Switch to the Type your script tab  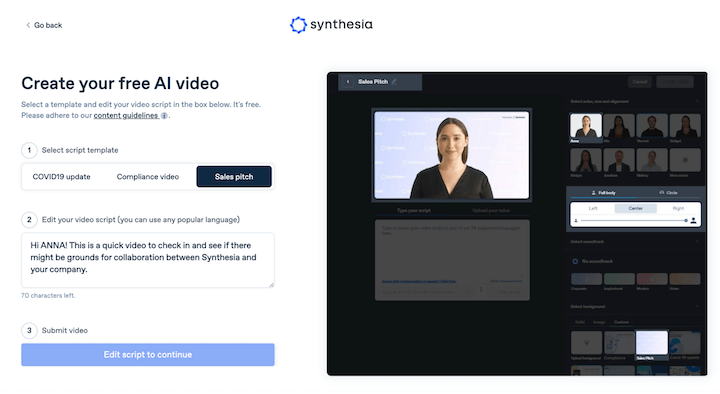coord(413,210)
